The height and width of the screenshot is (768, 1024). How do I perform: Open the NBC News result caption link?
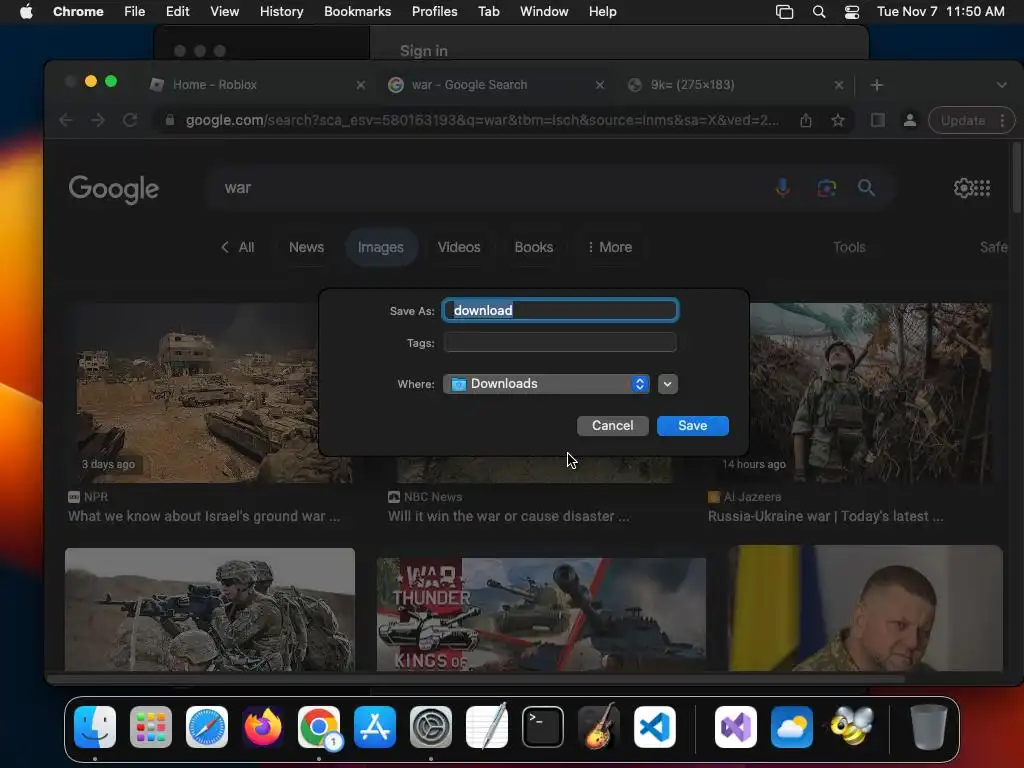tap(509, 517)
